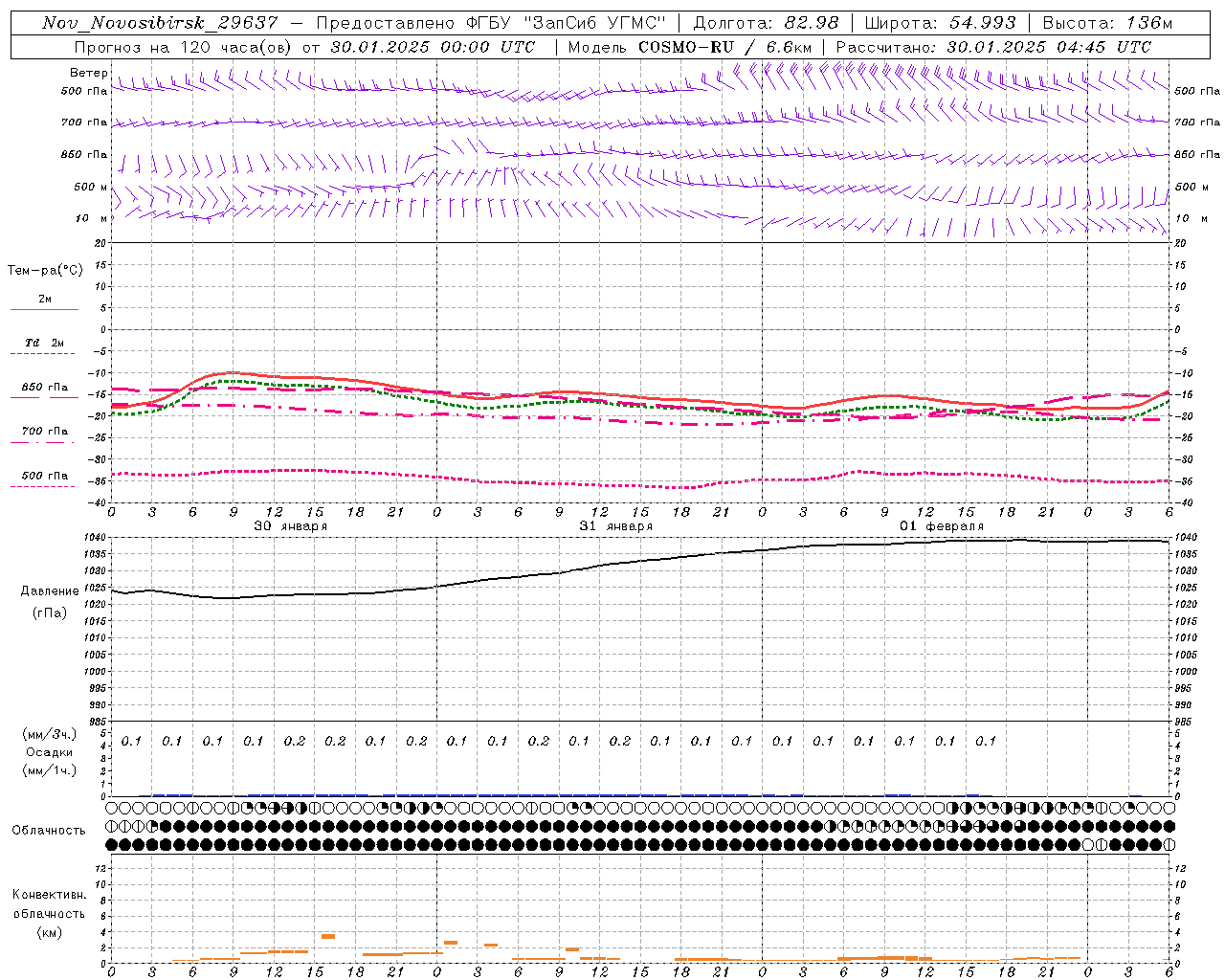1225x980 pixels.
Task: Select the forecast start text 30.01.2025 00:00 UTC
Action: pyautogui.click(x=433, y=47)
